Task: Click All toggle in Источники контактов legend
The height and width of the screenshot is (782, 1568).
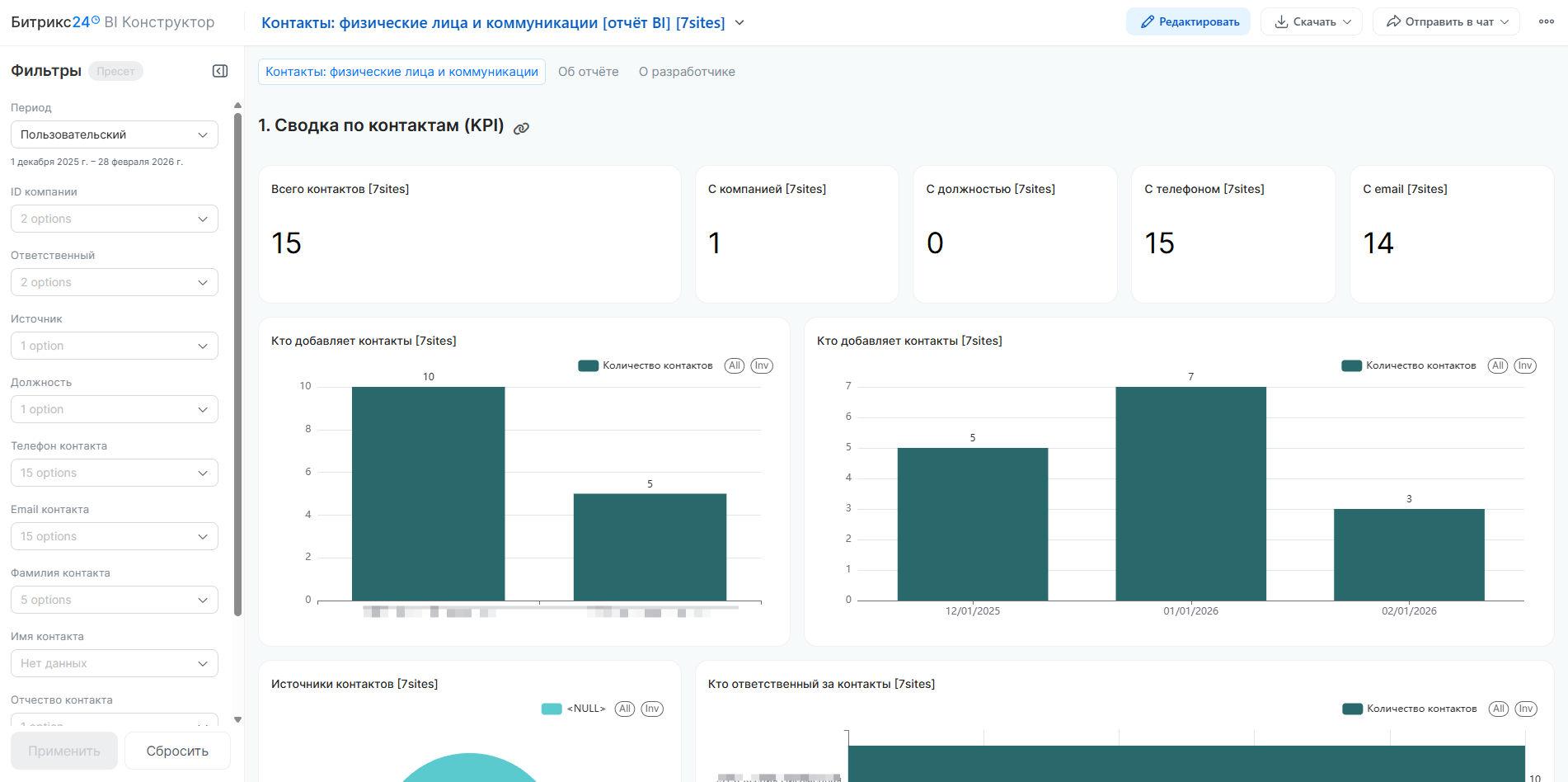Action: point(625,709)
